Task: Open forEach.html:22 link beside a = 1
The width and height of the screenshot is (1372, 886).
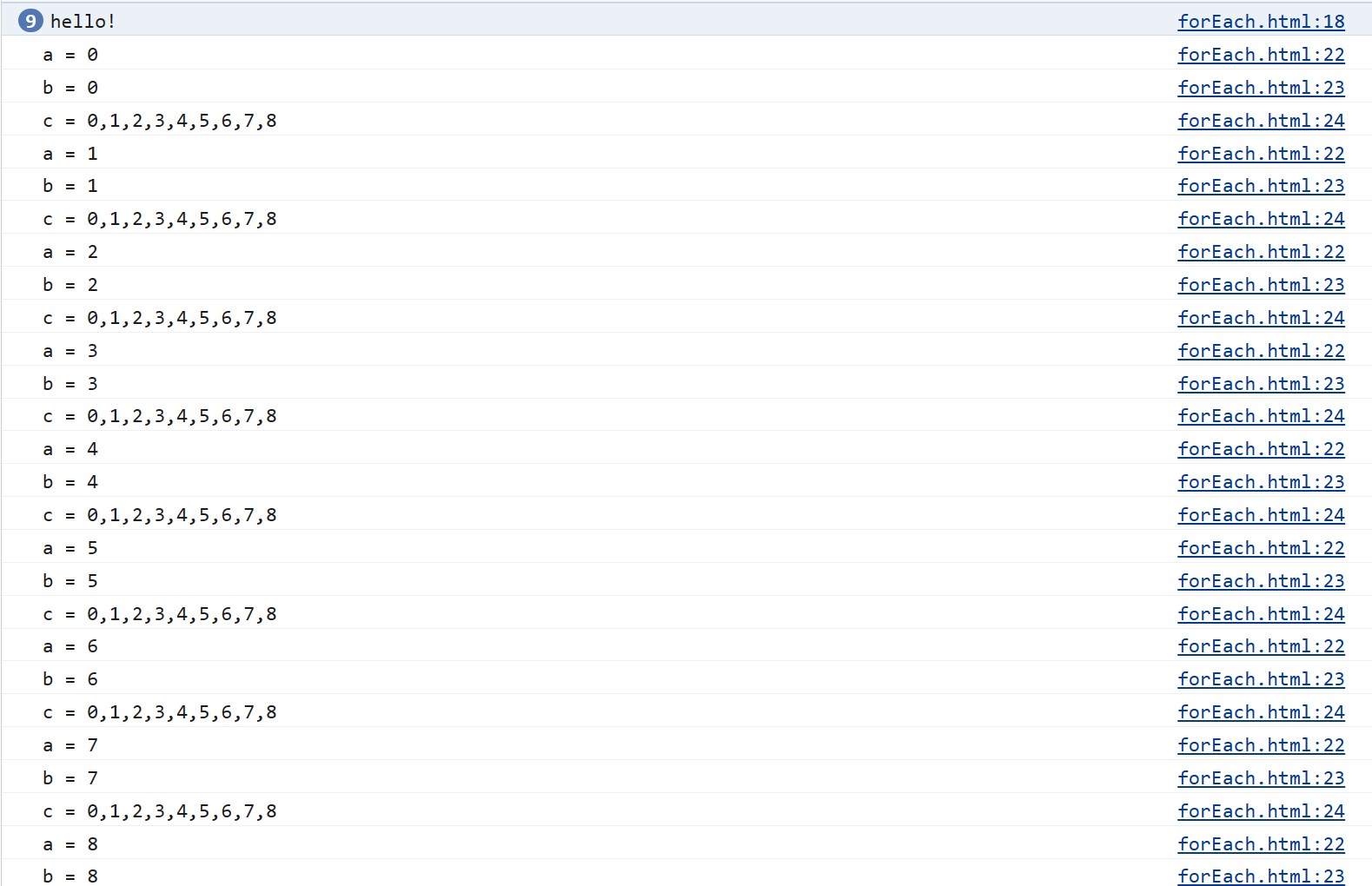Action: (1261, 153)
